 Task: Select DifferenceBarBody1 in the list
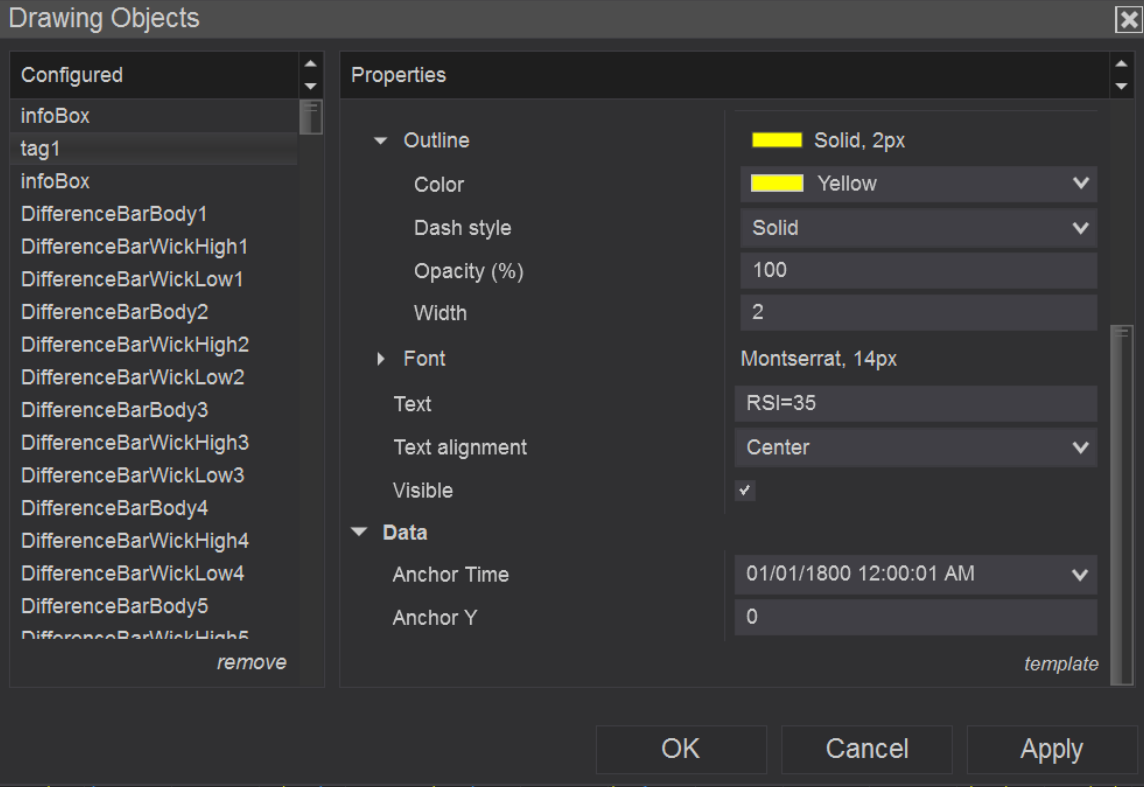point(114,214)
